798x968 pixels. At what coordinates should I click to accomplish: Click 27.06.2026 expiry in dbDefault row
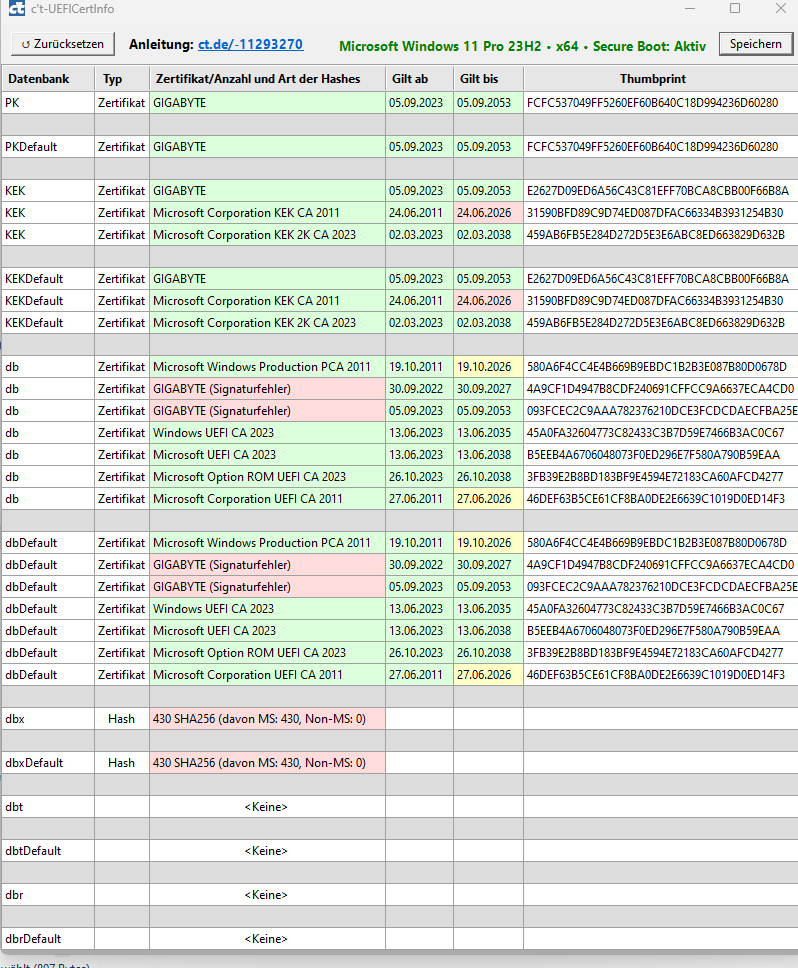488,675
